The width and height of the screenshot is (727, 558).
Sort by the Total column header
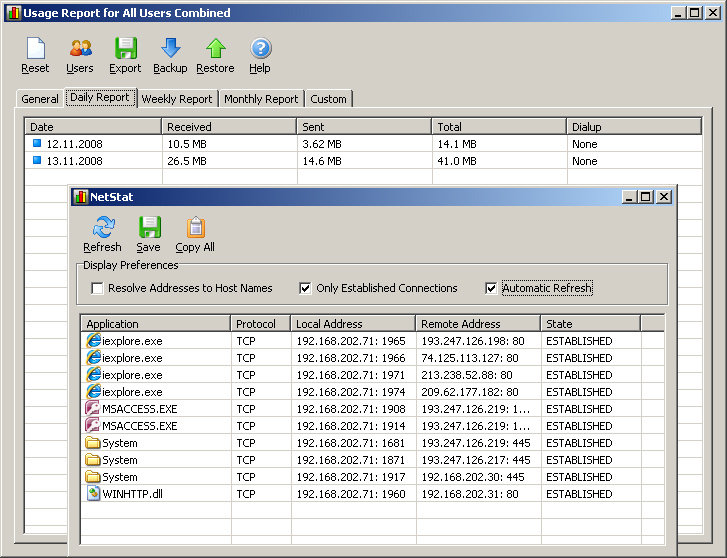click(499, 127)
